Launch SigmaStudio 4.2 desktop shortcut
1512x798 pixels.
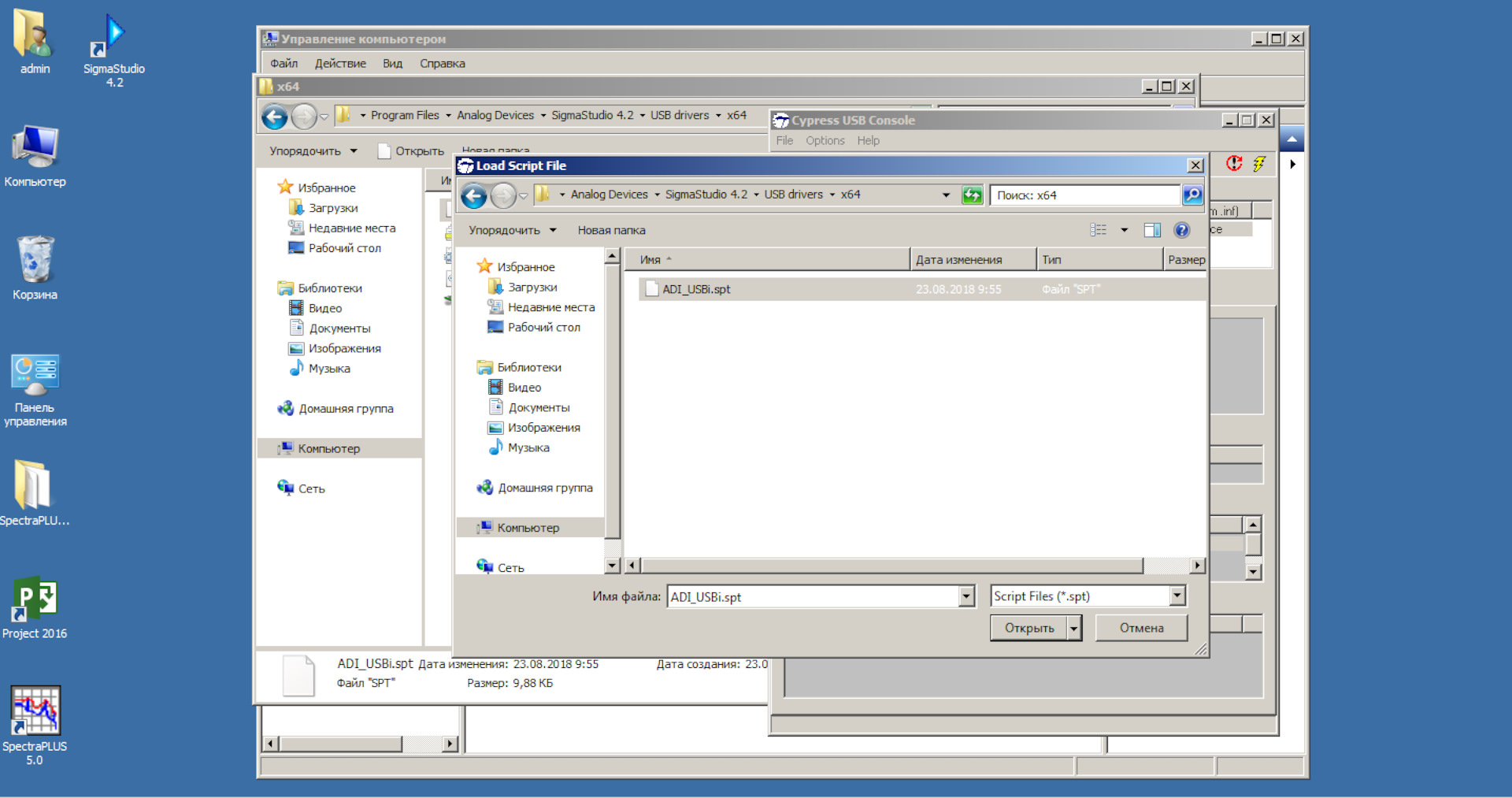tap(114, 50)
